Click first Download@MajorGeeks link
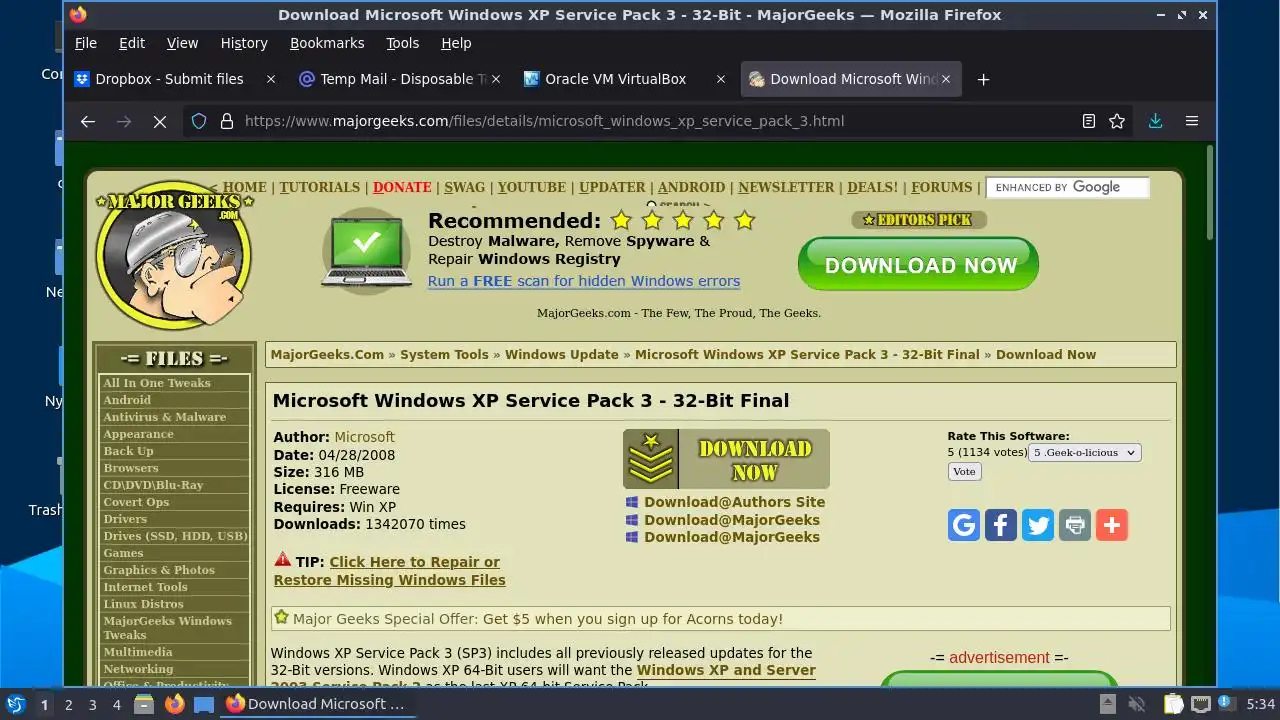Screen dimensions: 1280x720 coord(732,520)
